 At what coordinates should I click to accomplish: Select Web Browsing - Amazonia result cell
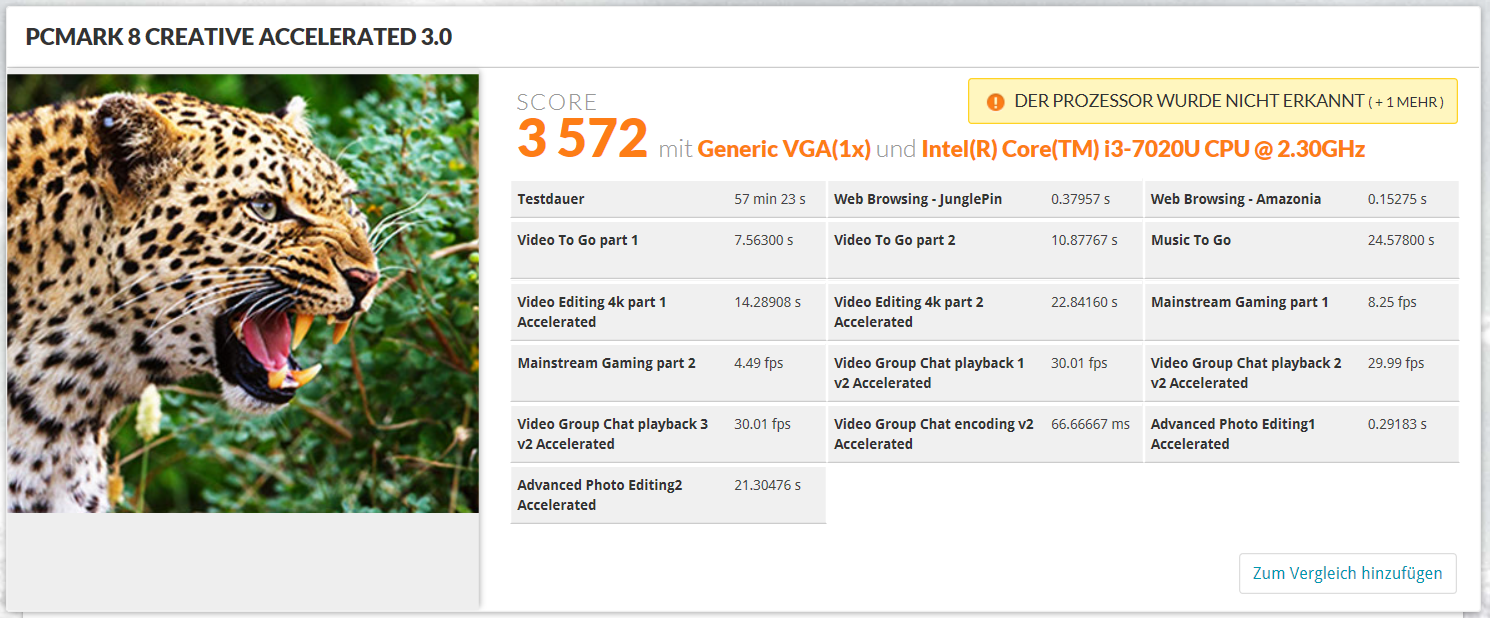click(x=1301, y=199)
